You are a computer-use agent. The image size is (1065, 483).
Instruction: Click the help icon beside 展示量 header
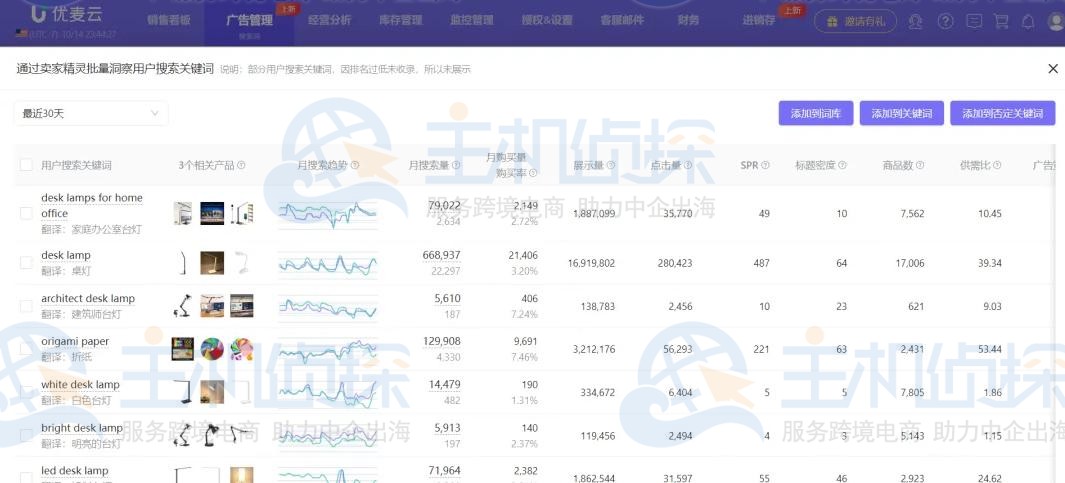(611, 165)
